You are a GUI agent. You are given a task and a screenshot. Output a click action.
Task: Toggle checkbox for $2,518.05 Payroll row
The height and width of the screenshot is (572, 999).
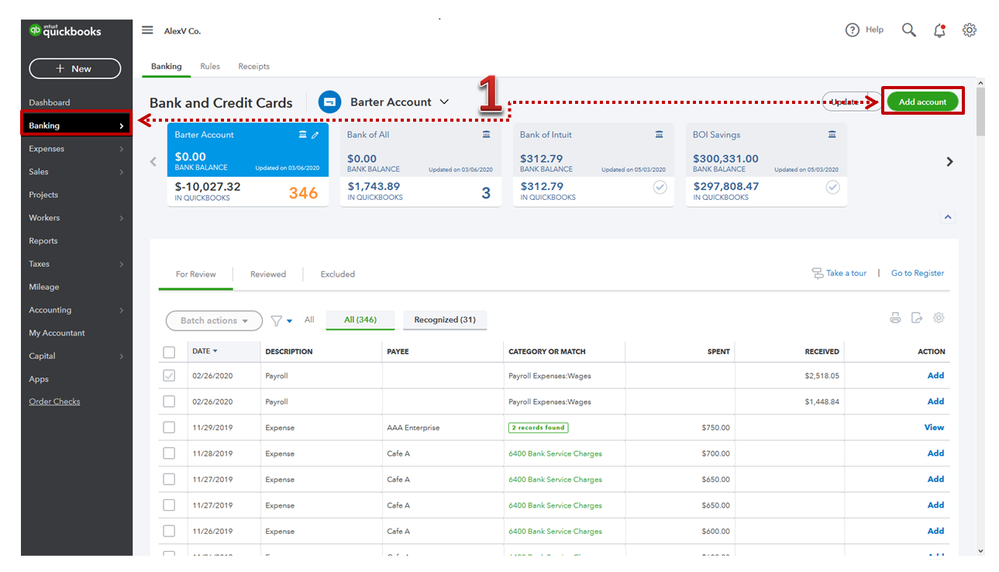coord(169,376)
